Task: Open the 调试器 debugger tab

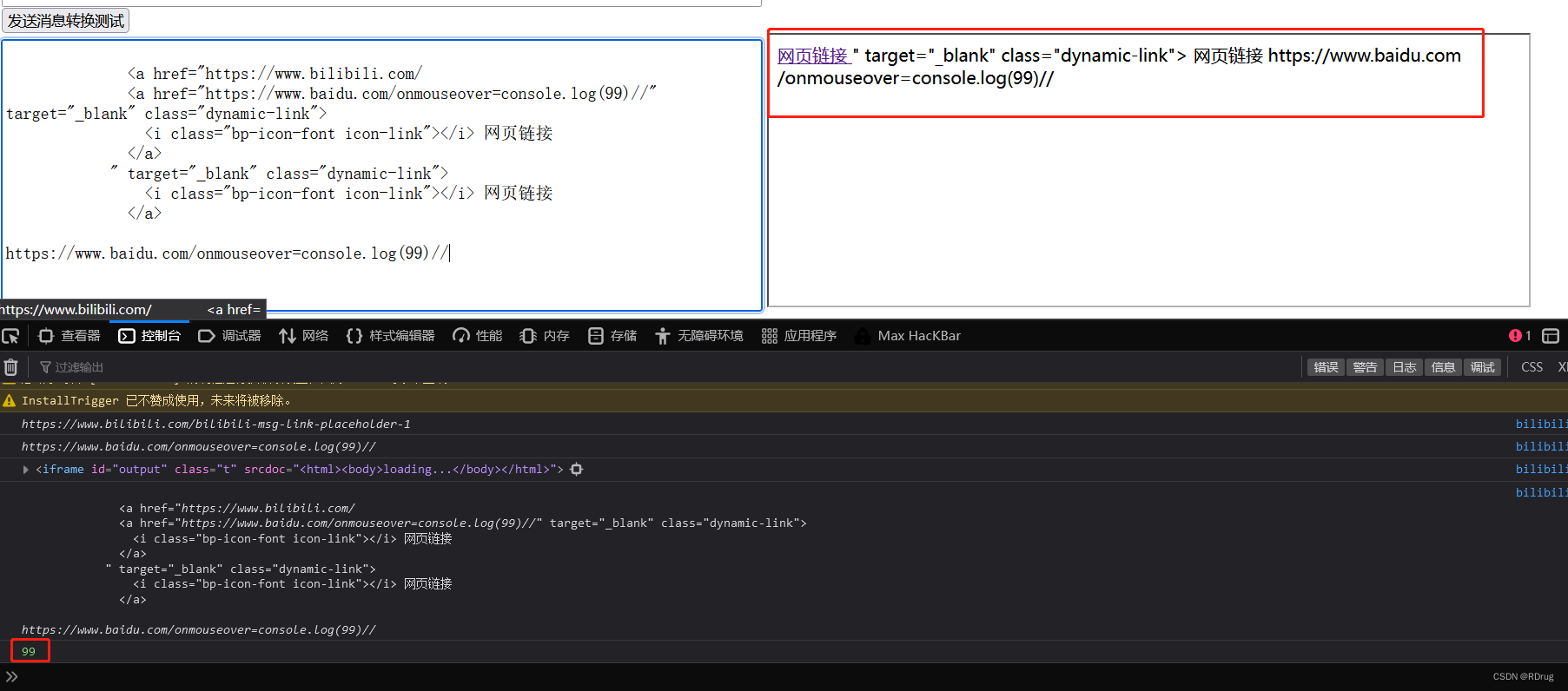Action: pos(230,336)
